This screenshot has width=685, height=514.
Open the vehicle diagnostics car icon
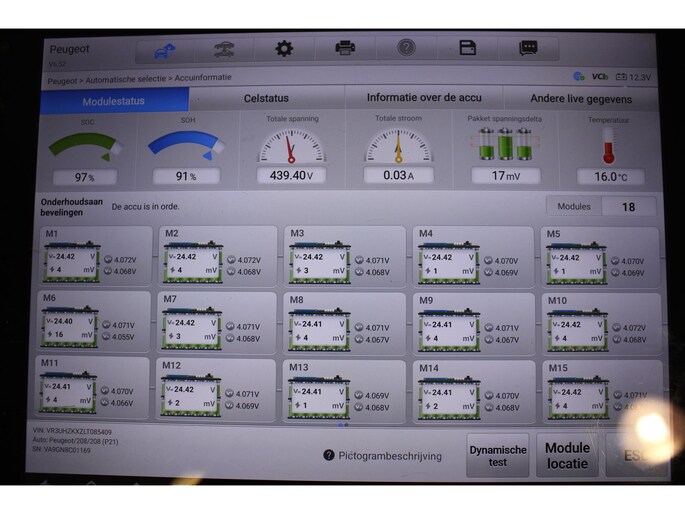[x=224, y=48]
